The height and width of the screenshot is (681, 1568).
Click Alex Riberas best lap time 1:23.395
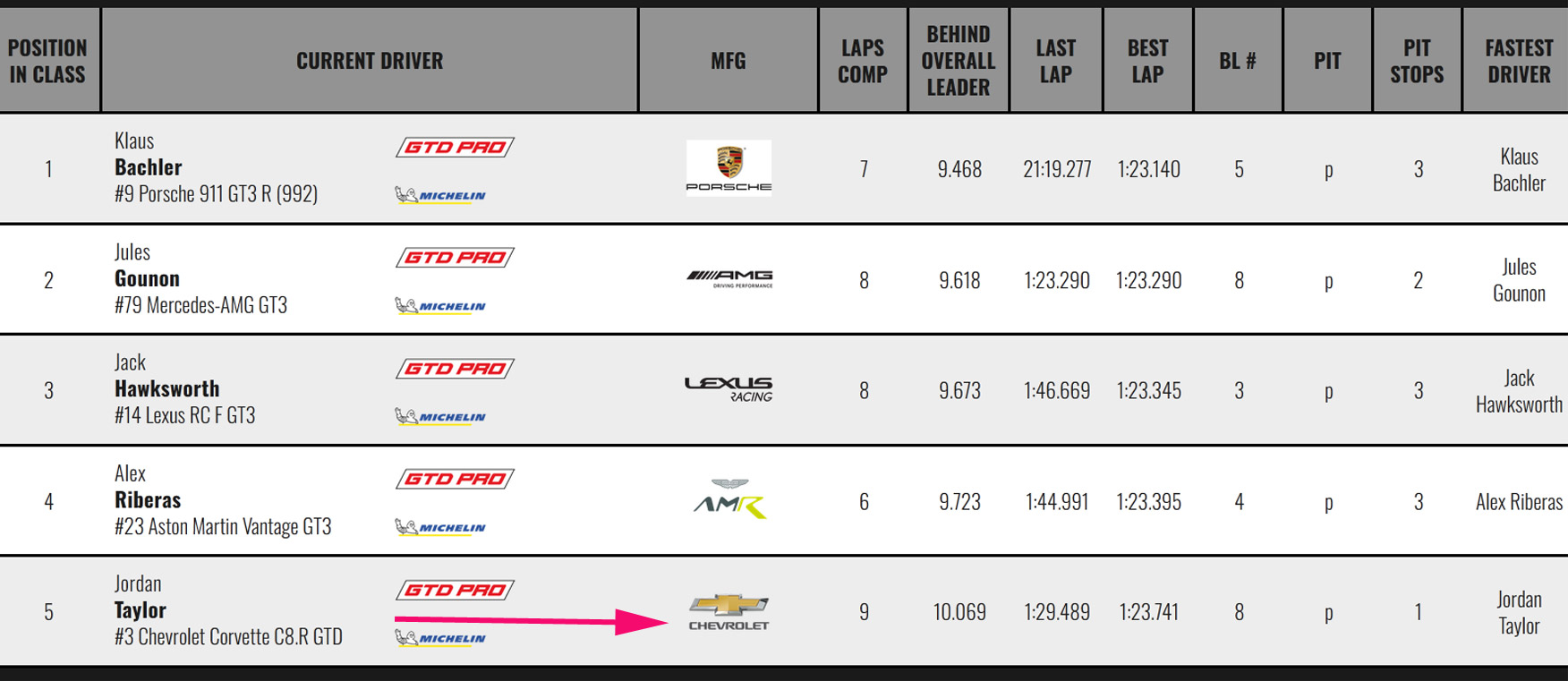(1148, 502)
